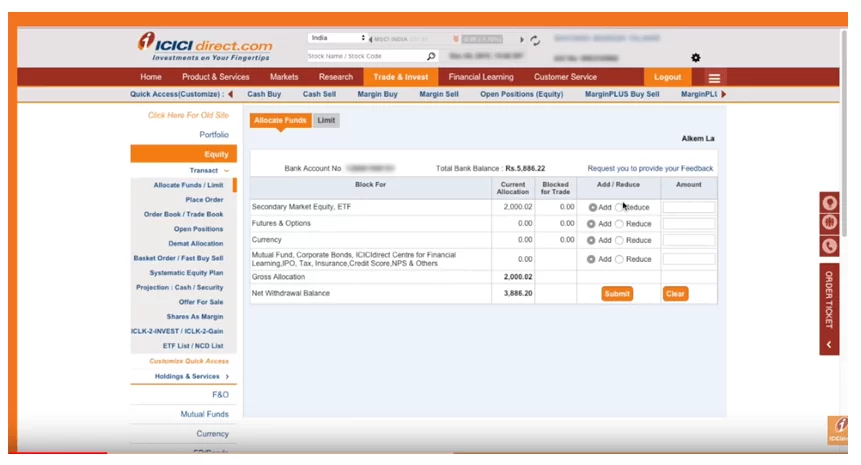Click the Clear button
This screenshot has height=465, width=861.
675,294
